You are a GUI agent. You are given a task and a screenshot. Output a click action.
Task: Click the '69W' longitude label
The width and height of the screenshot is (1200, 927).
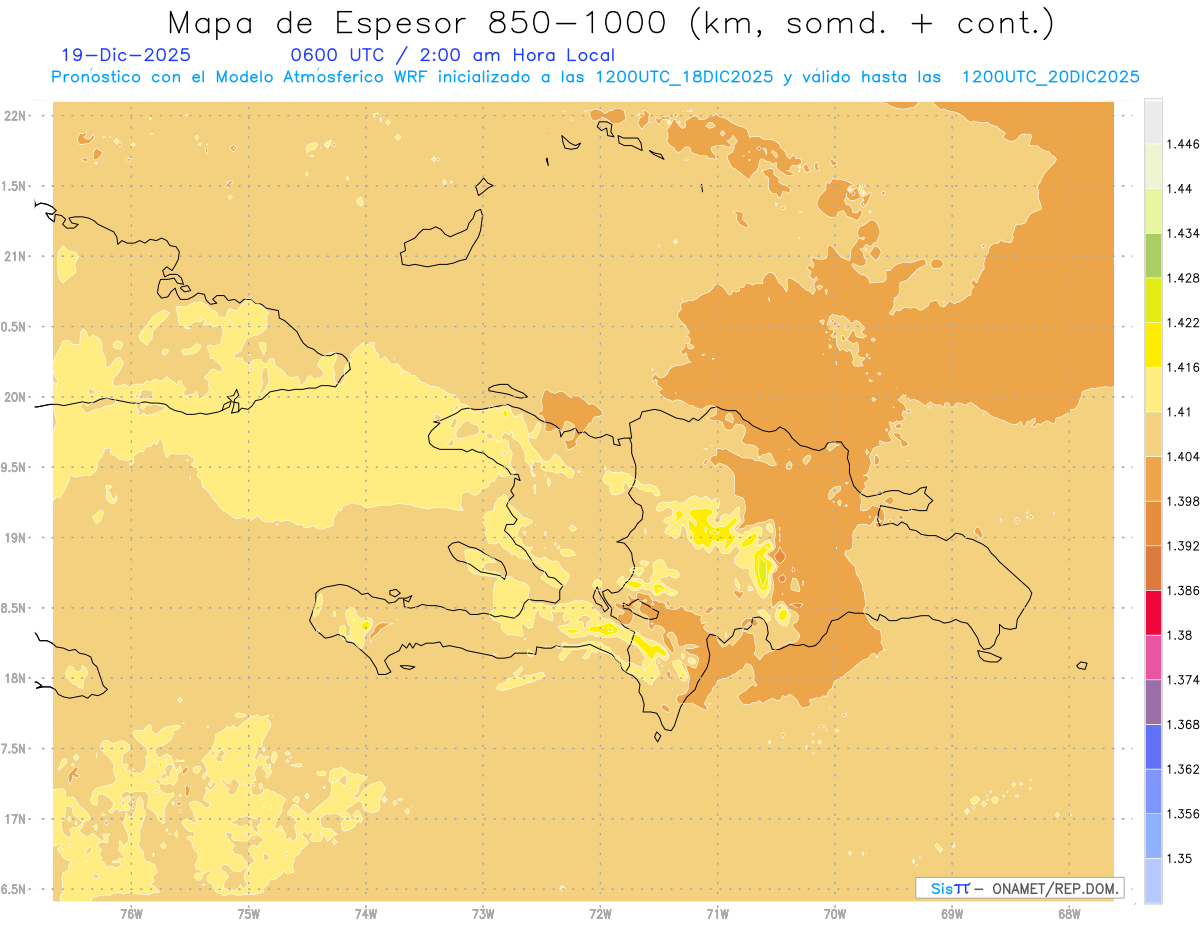coord(952,914)
